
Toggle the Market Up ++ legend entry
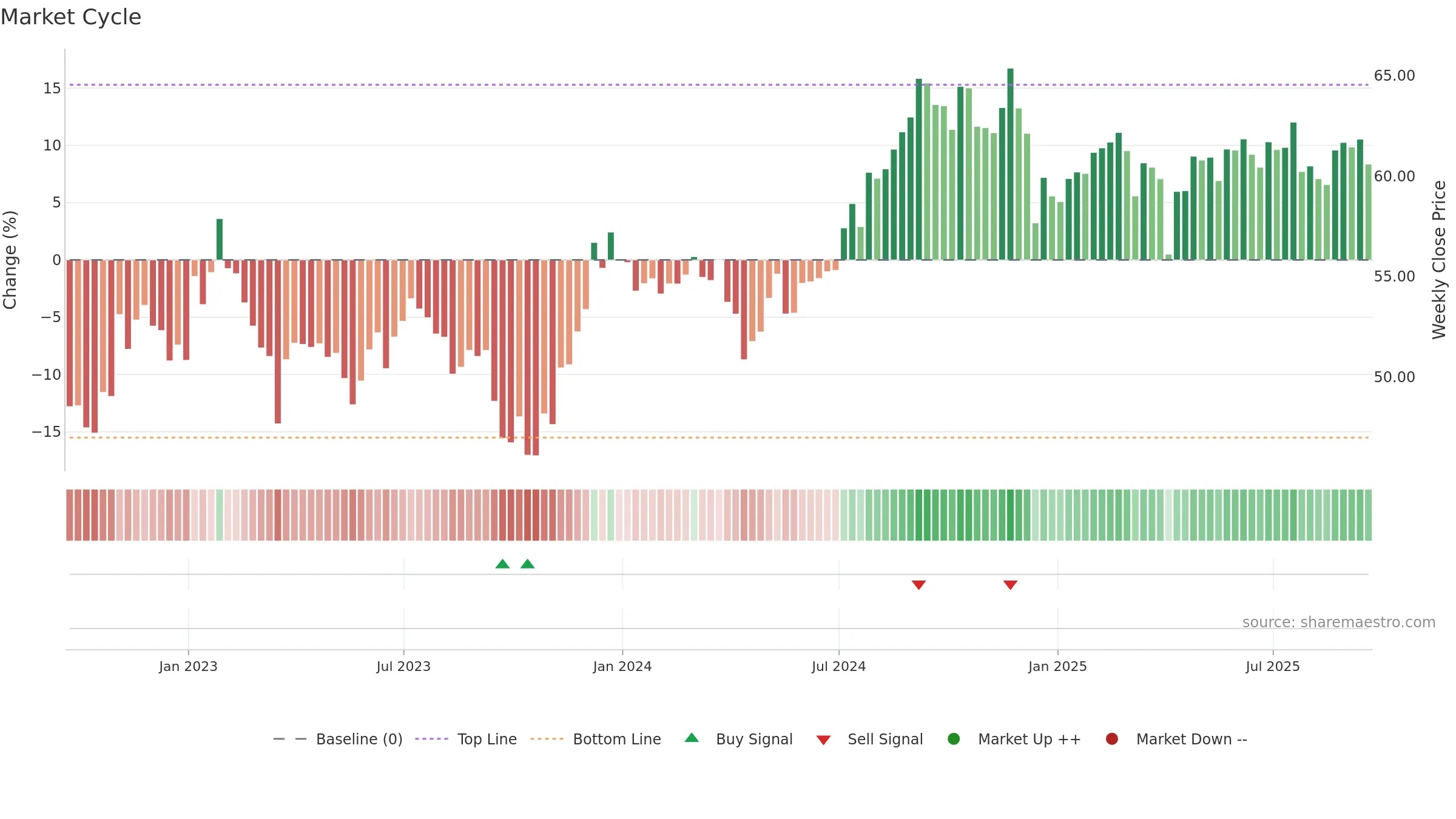coord(1014,739)
